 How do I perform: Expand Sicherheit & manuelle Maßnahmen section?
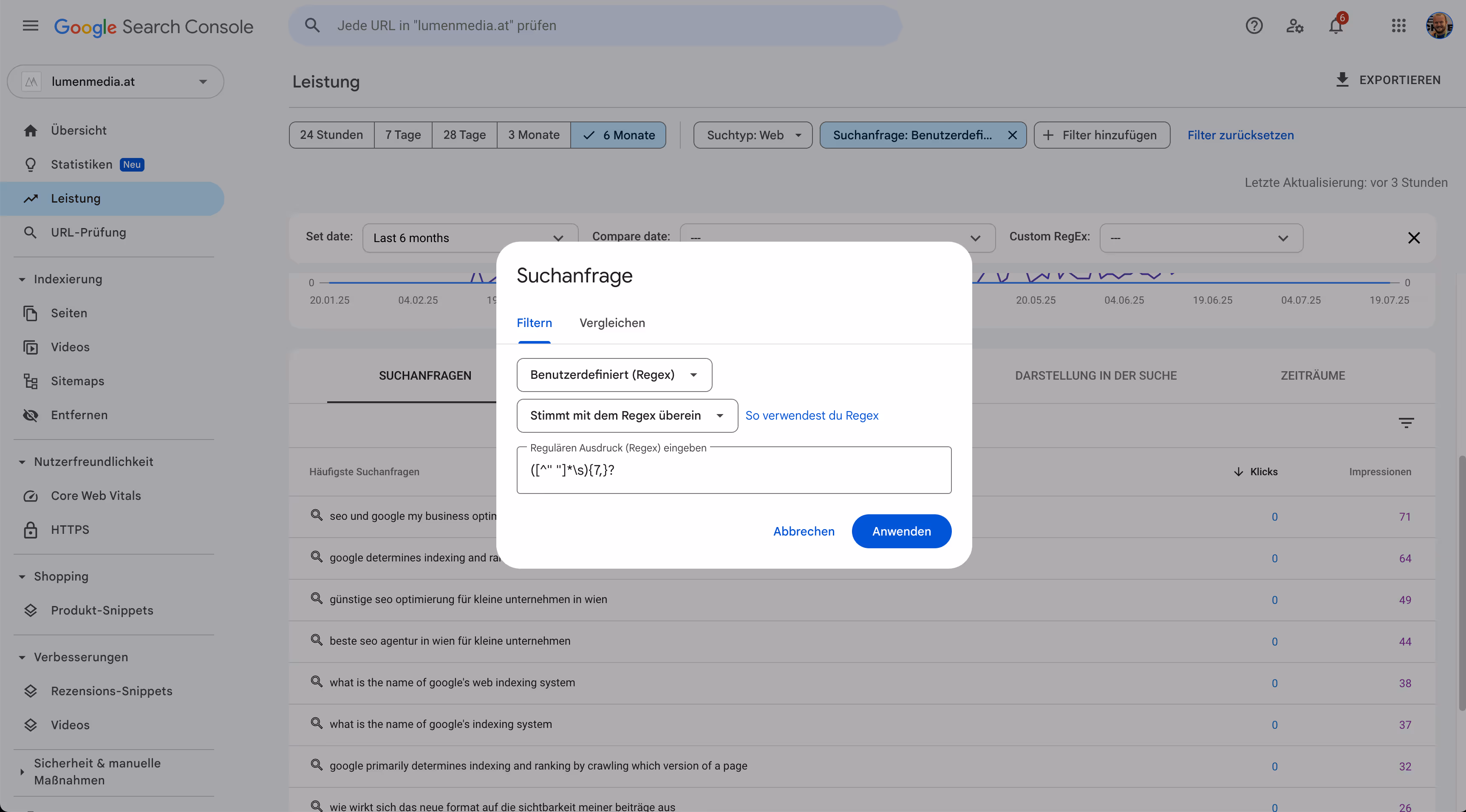click(22, 772)
